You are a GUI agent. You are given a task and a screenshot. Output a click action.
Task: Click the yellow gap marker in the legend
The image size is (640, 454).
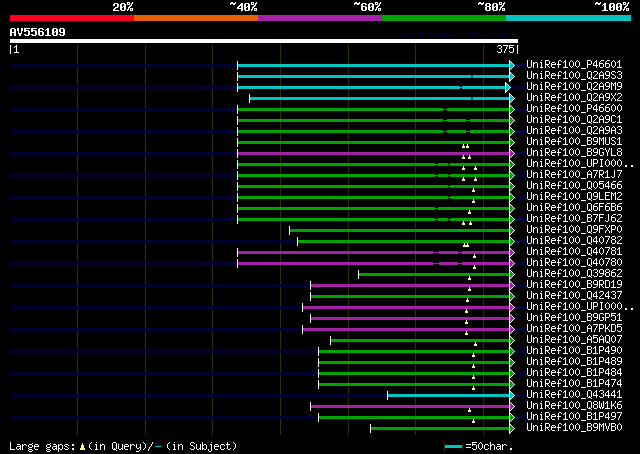point(82,447)
